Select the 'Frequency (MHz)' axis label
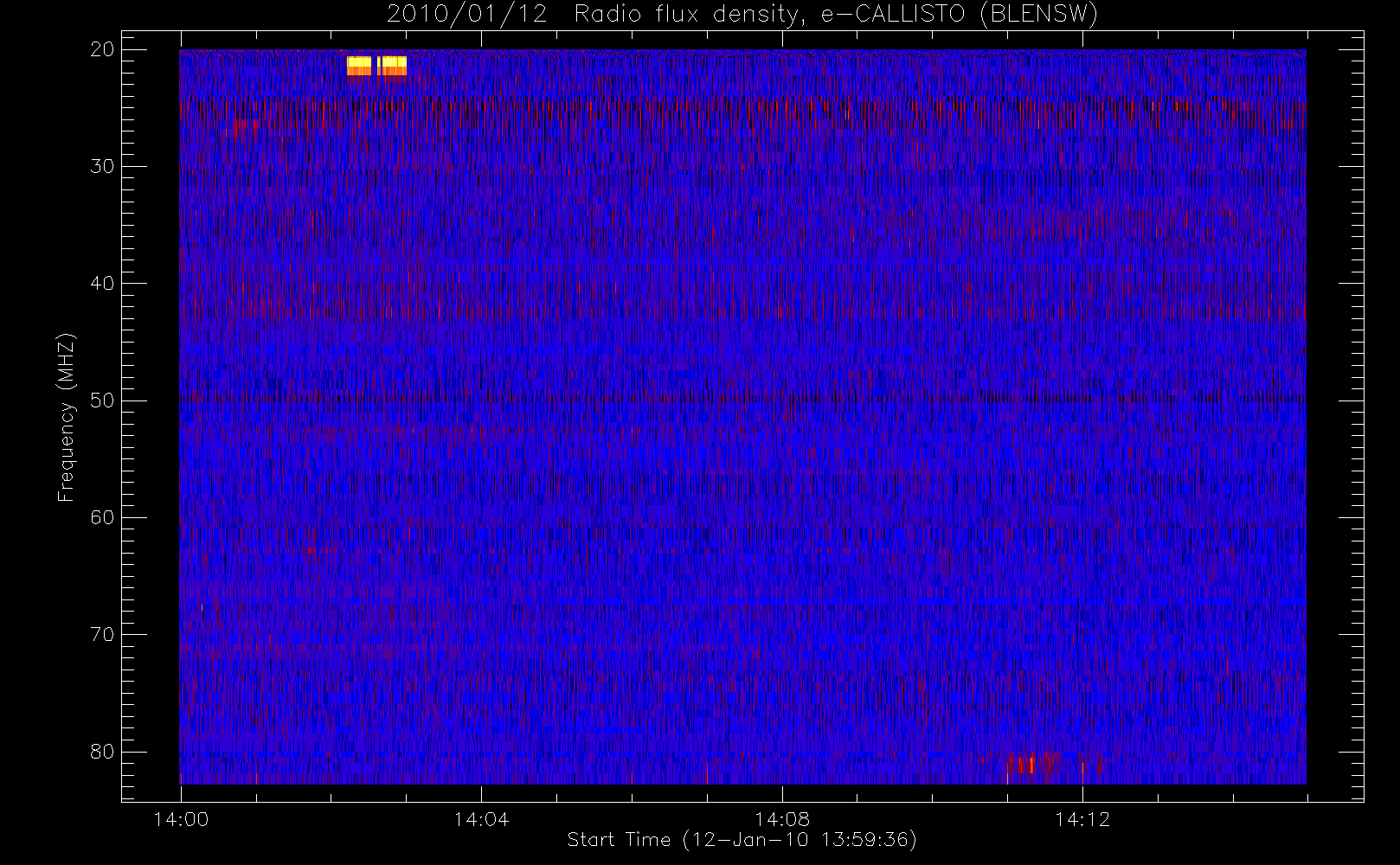Screen dimensions: 1400x865 pyautogui.click(x=66, y=417)
